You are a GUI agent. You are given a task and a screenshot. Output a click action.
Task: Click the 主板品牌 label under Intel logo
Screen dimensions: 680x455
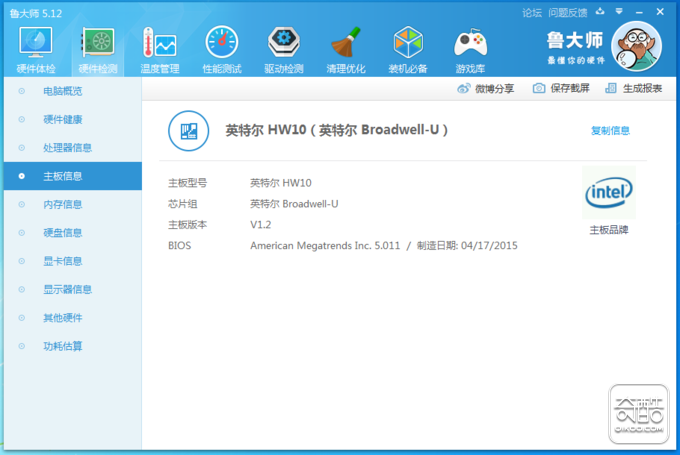[609, 230]
